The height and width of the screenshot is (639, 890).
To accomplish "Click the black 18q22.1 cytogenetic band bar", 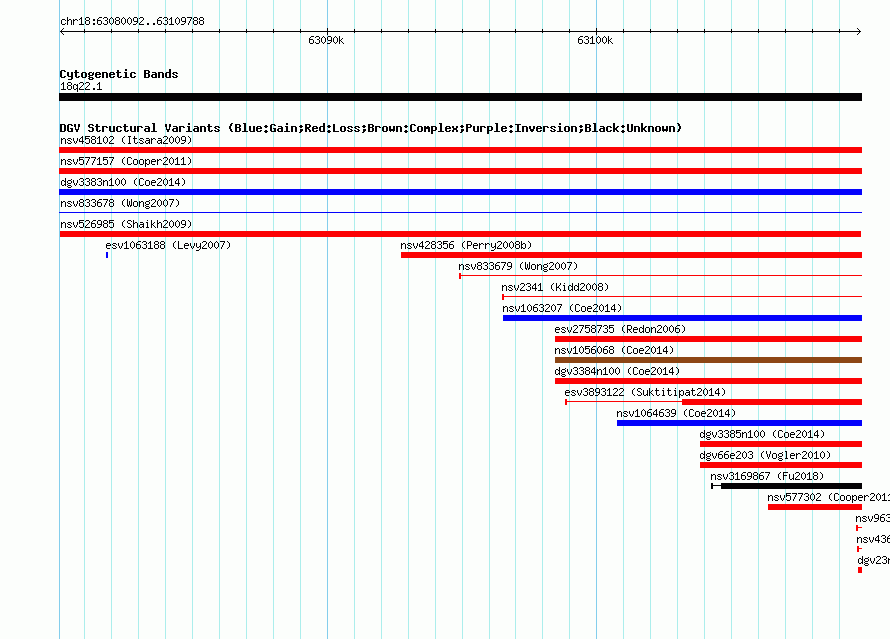I will point(460,97).
